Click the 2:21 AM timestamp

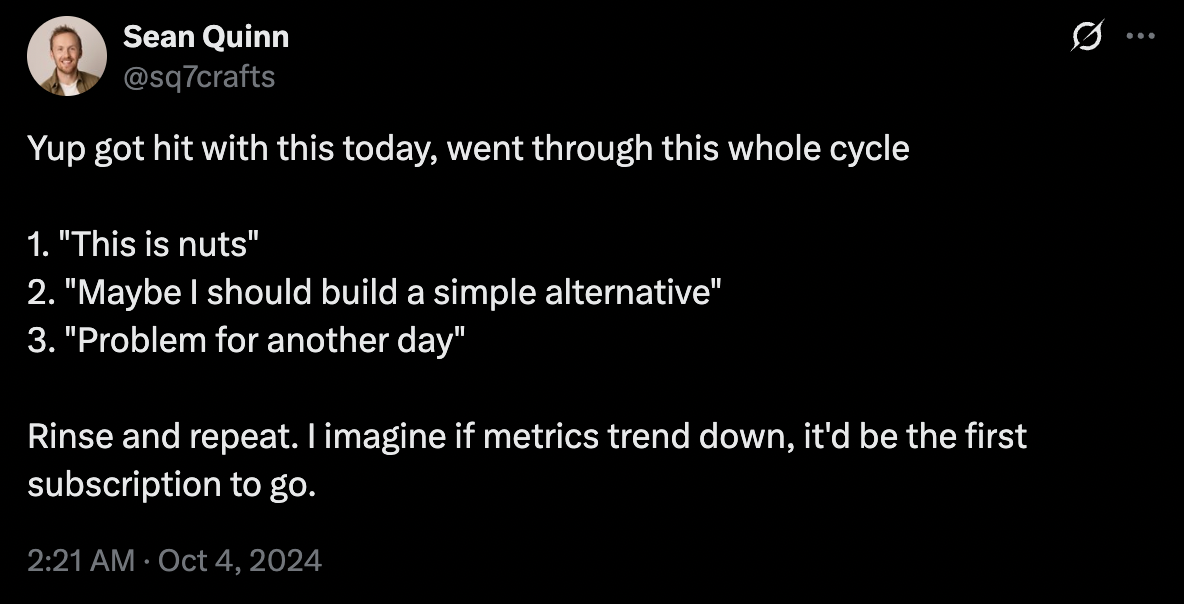81,560
